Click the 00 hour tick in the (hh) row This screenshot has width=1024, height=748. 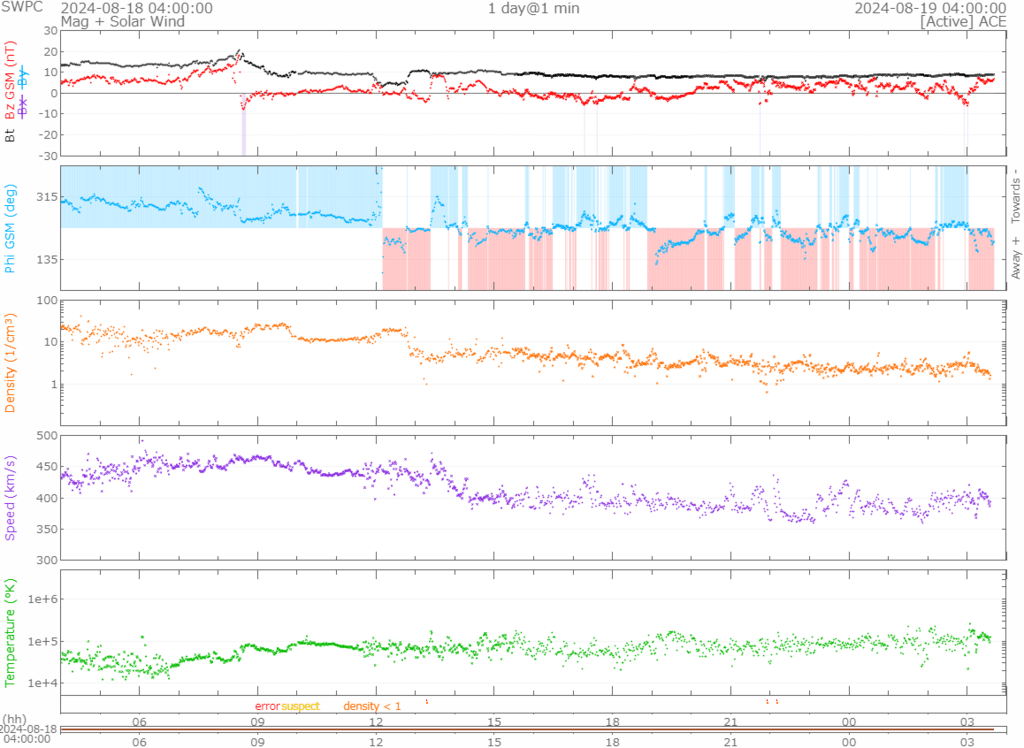(x=849, y=722)
